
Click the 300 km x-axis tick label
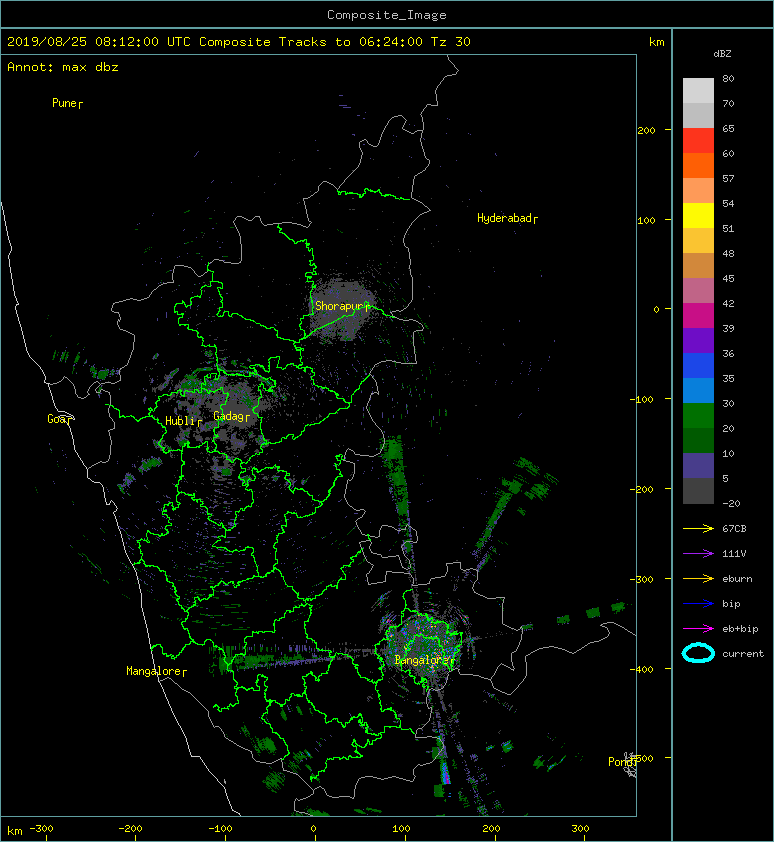(581, 829)
